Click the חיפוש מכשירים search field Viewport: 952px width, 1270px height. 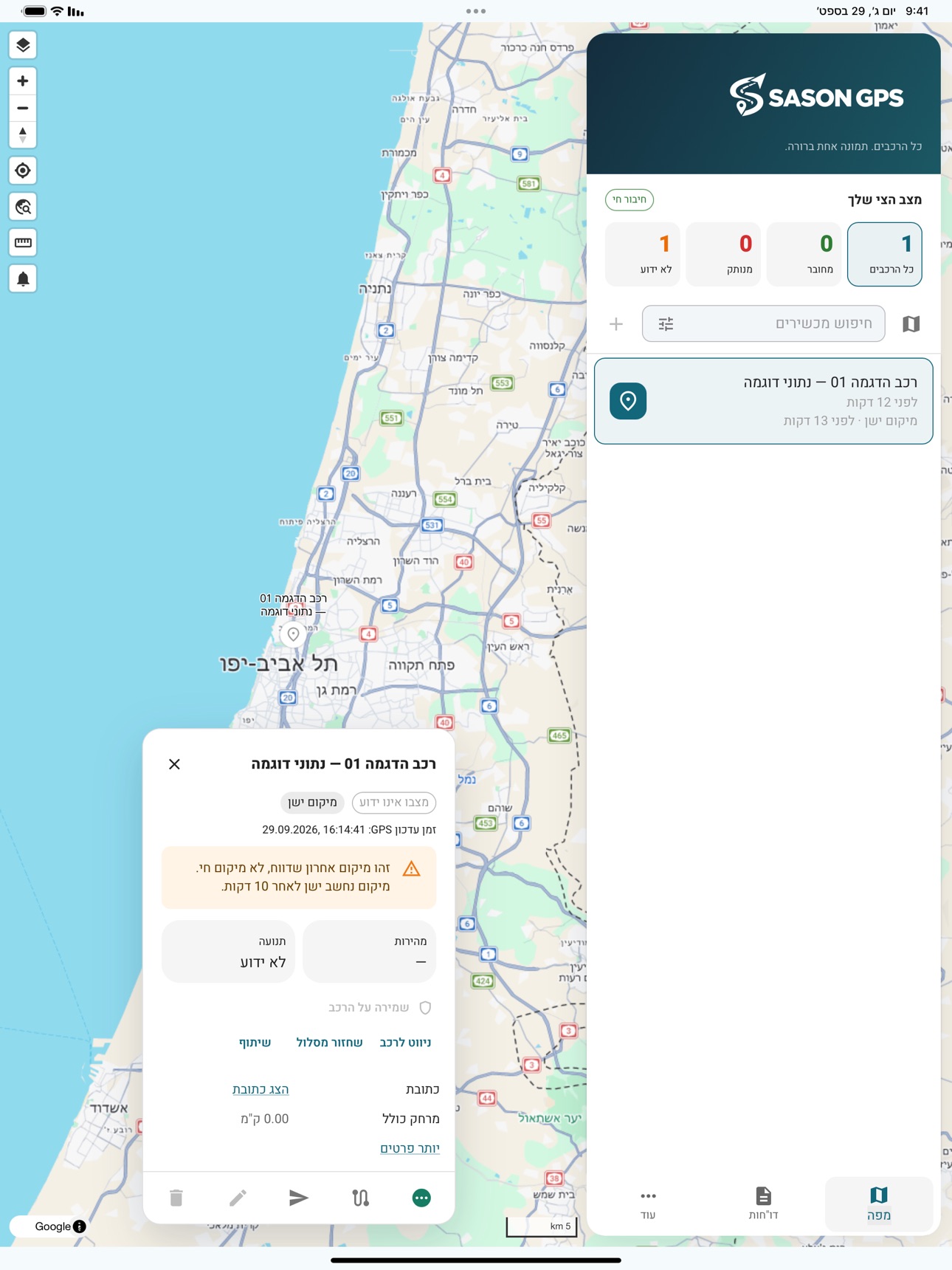pyautogui.click(x=763, y=323)
